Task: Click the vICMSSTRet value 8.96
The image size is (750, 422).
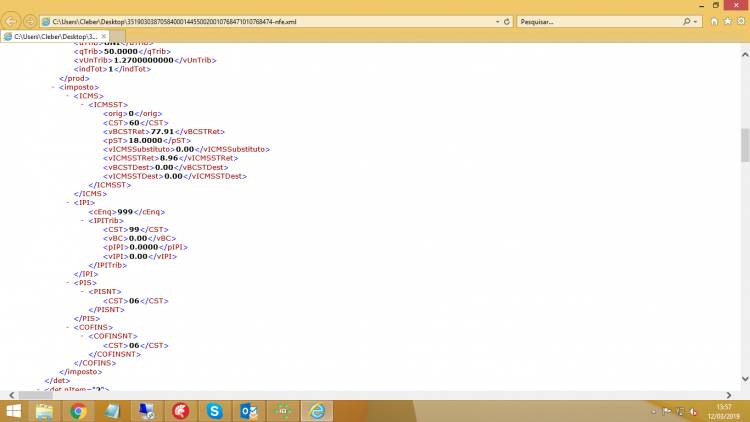Action: click(x=169, y=158)
